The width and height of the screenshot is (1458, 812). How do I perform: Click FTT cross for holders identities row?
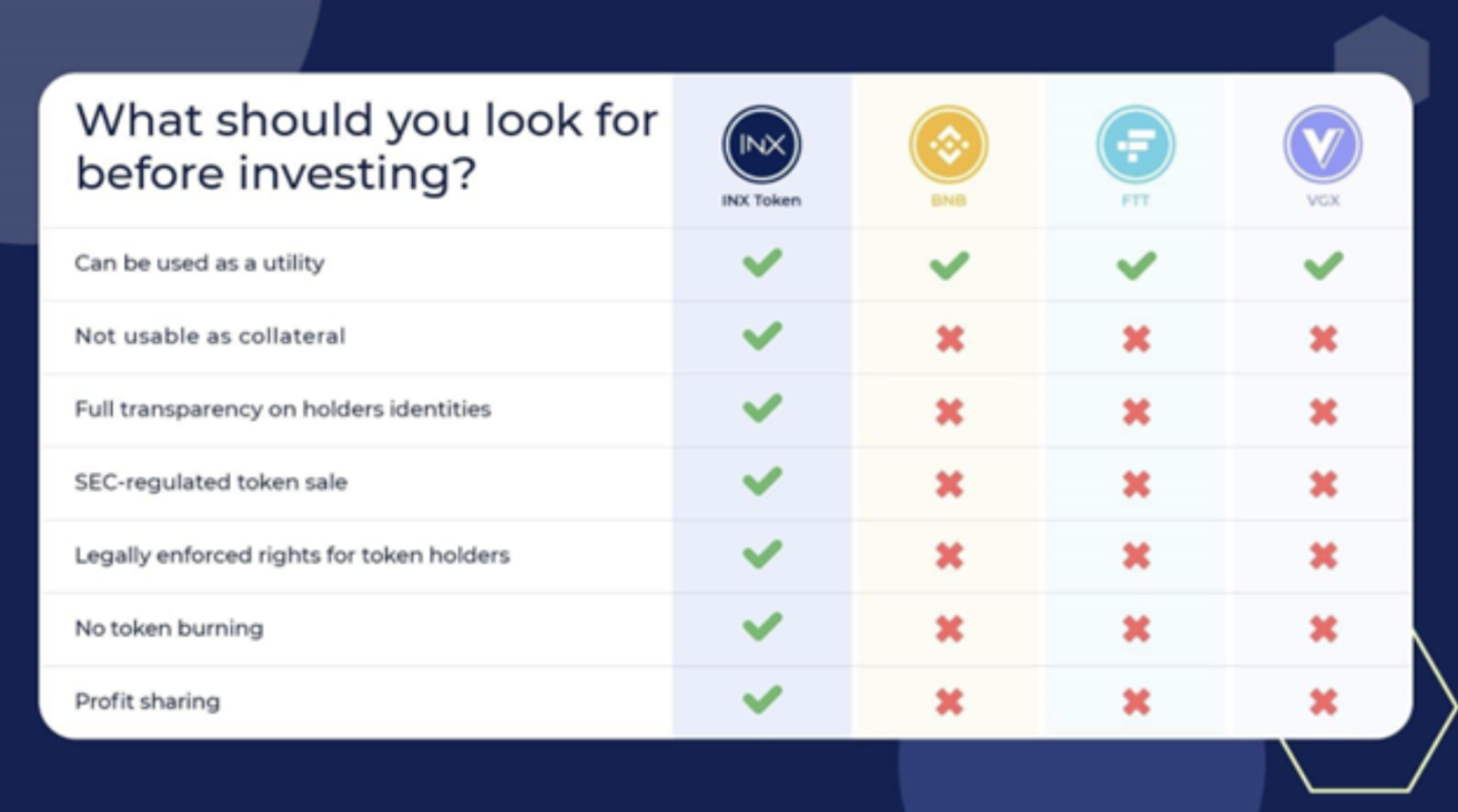[x=1136, y=411]
